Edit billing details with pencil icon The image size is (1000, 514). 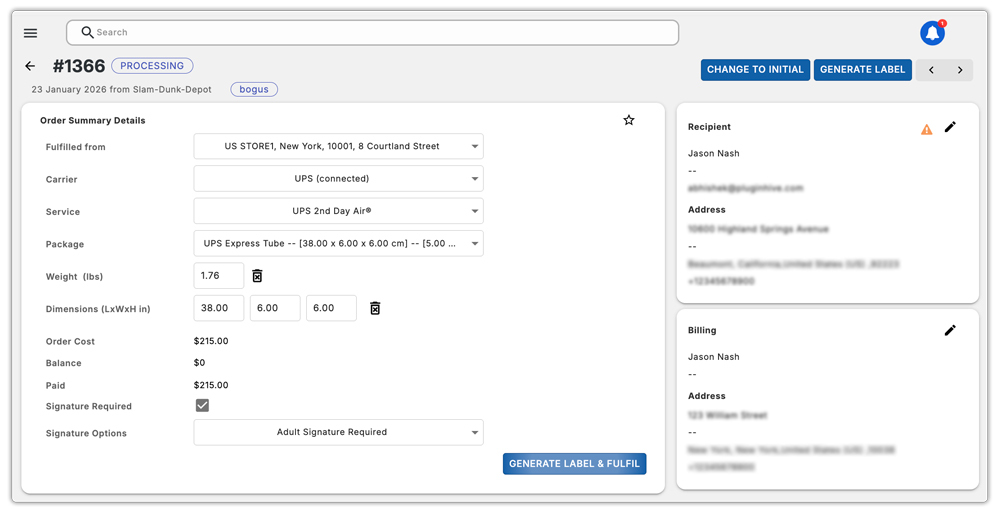tap(950, 330)
